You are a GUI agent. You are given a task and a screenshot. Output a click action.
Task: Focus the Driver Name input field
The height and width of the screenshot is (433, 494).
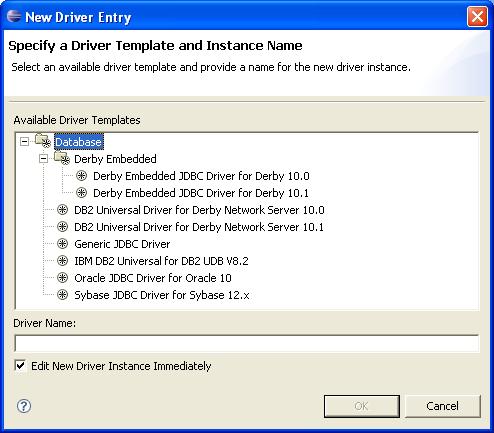[247, 343]
